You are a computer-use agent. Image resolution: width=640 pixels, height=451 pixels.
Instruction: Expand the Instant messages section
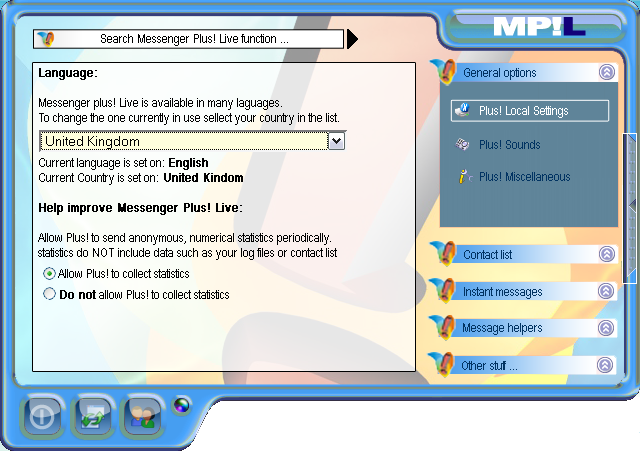click(606, 292)
